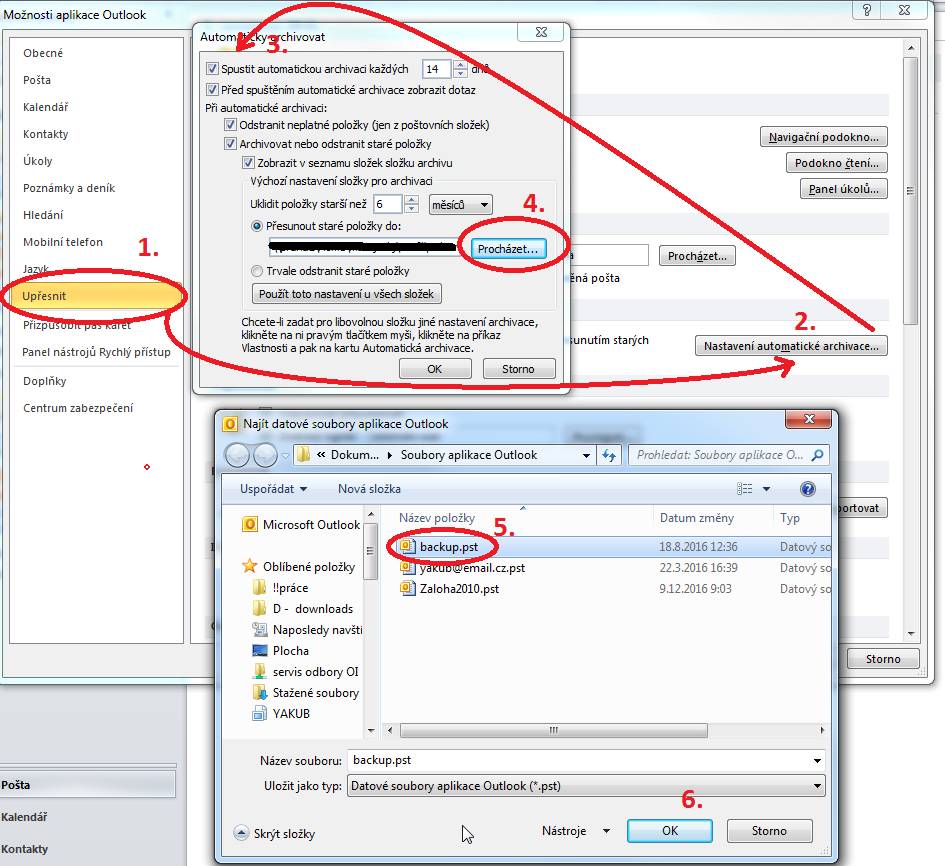Toggle Archivovat nebo odstranit staré položky
This screenshot has height=866, width=945.
pyautogui.click(x=230, y=143)
